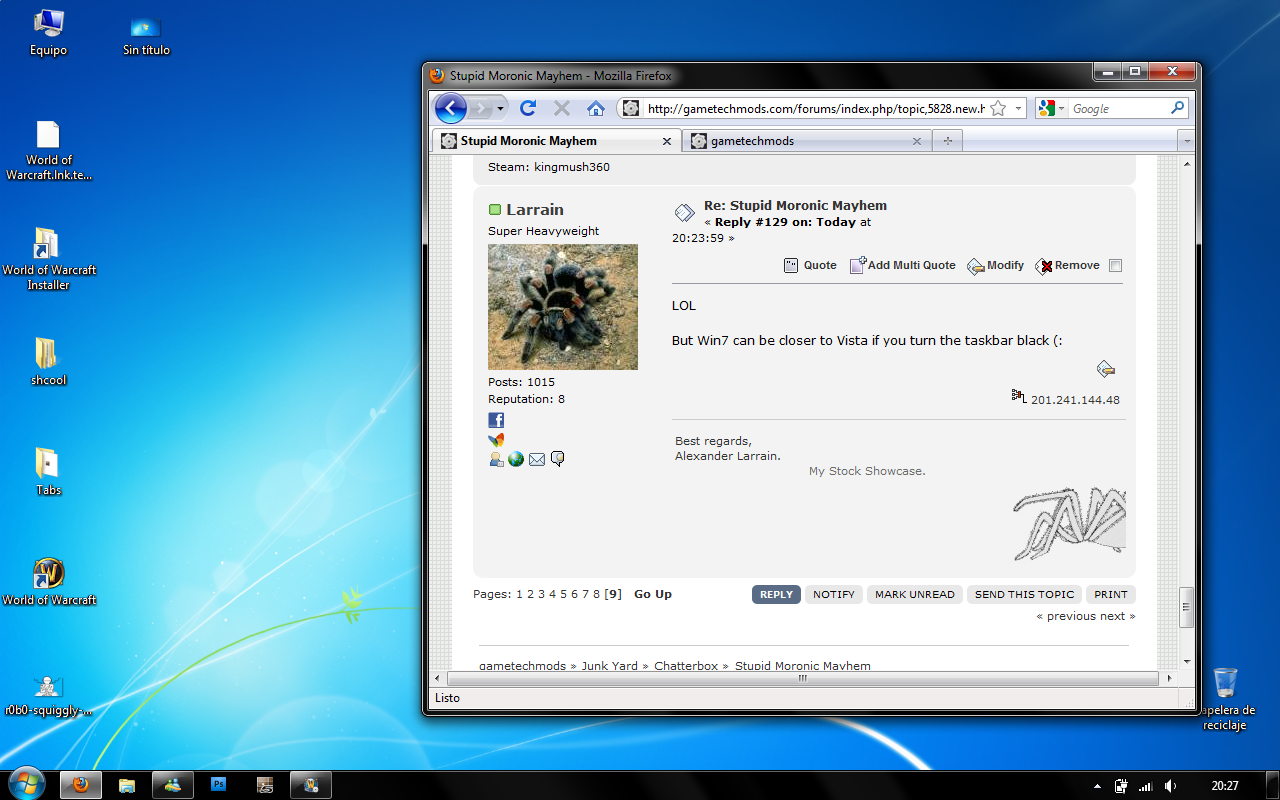The width and height of the screenshot is (1280, 800).
Task: Open the Chatterbox breadcrumb link
Action: (x=686, y=665)
